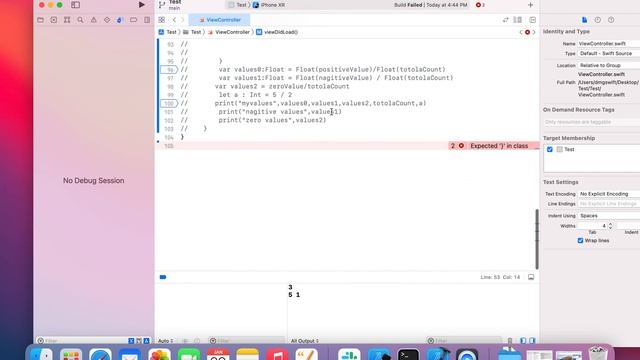The height and width of the screenshot is (360, 640).
Task: Open the library with the plus button
Action: (530, 5)
